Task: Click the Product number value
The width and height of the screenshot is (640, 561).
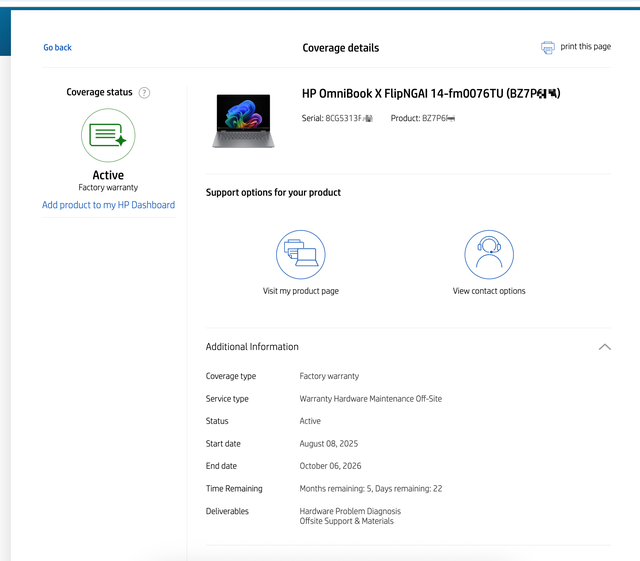Action: pos(438,118)
